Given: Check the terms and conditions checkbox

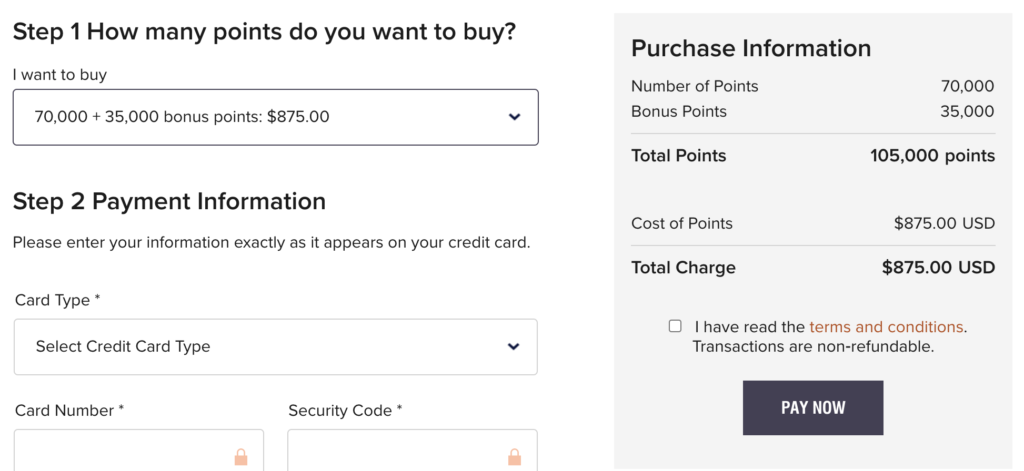Looking at the screenshot, I should (675, 326).
